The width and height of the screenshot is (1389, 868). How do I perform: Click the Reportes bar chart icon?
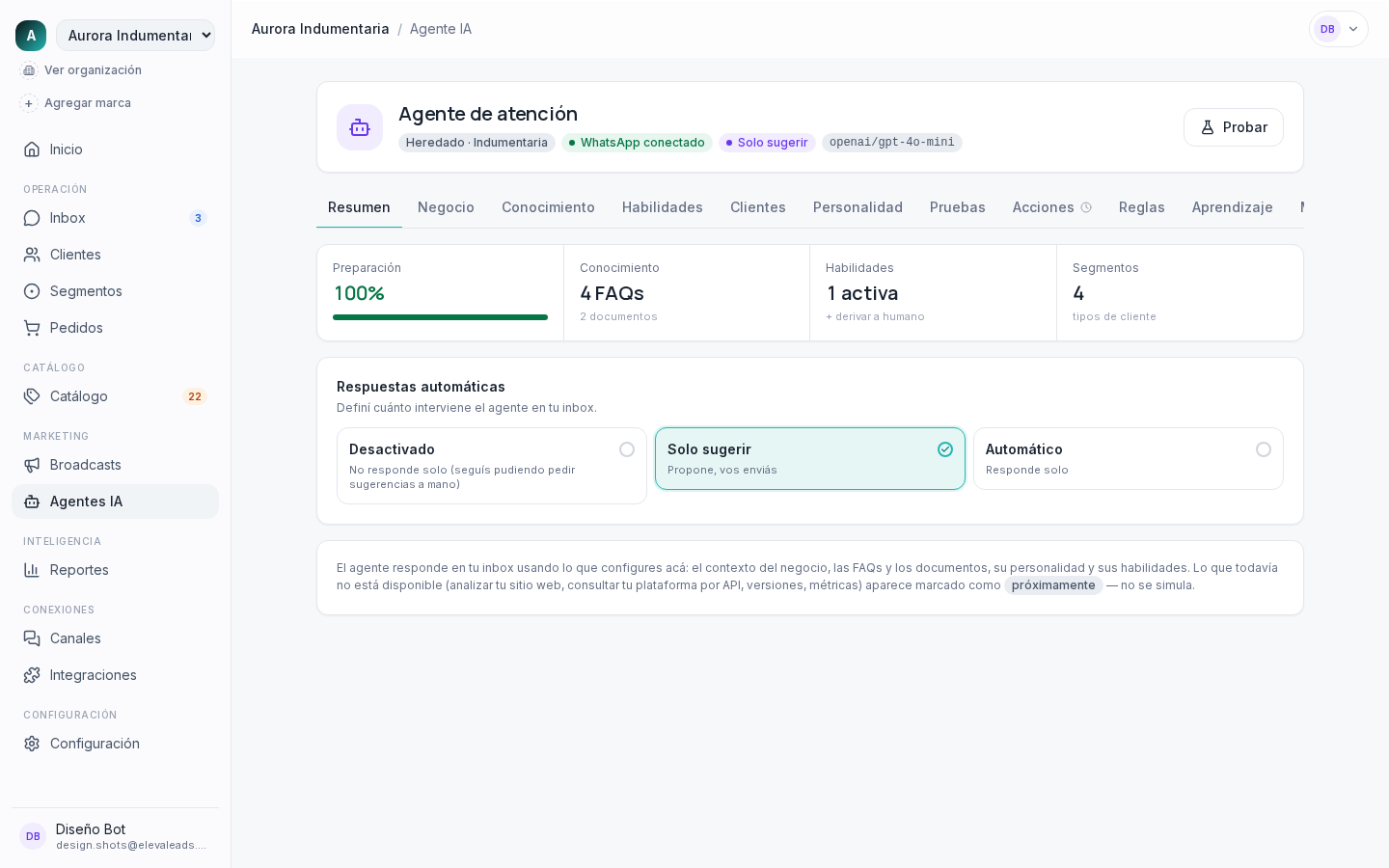coord(32,570)
